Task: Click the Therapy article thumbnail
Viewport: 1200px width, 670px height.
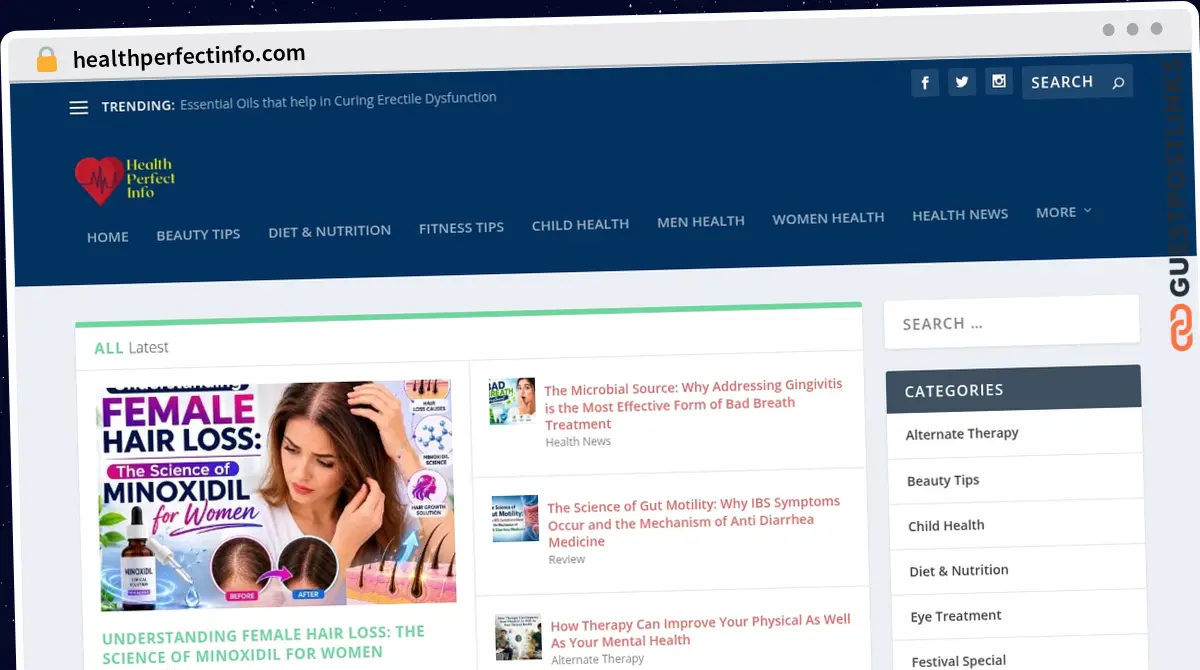Action: pos(518,636)
